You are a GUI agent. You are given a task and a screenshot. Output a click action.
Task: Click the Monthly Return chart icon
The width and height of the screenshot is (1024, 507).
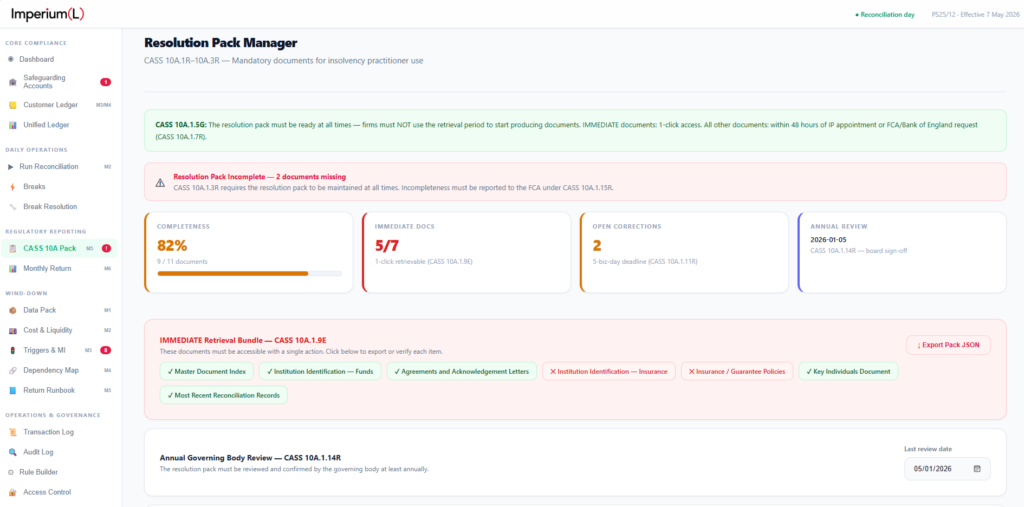click(x=12, y=269)
